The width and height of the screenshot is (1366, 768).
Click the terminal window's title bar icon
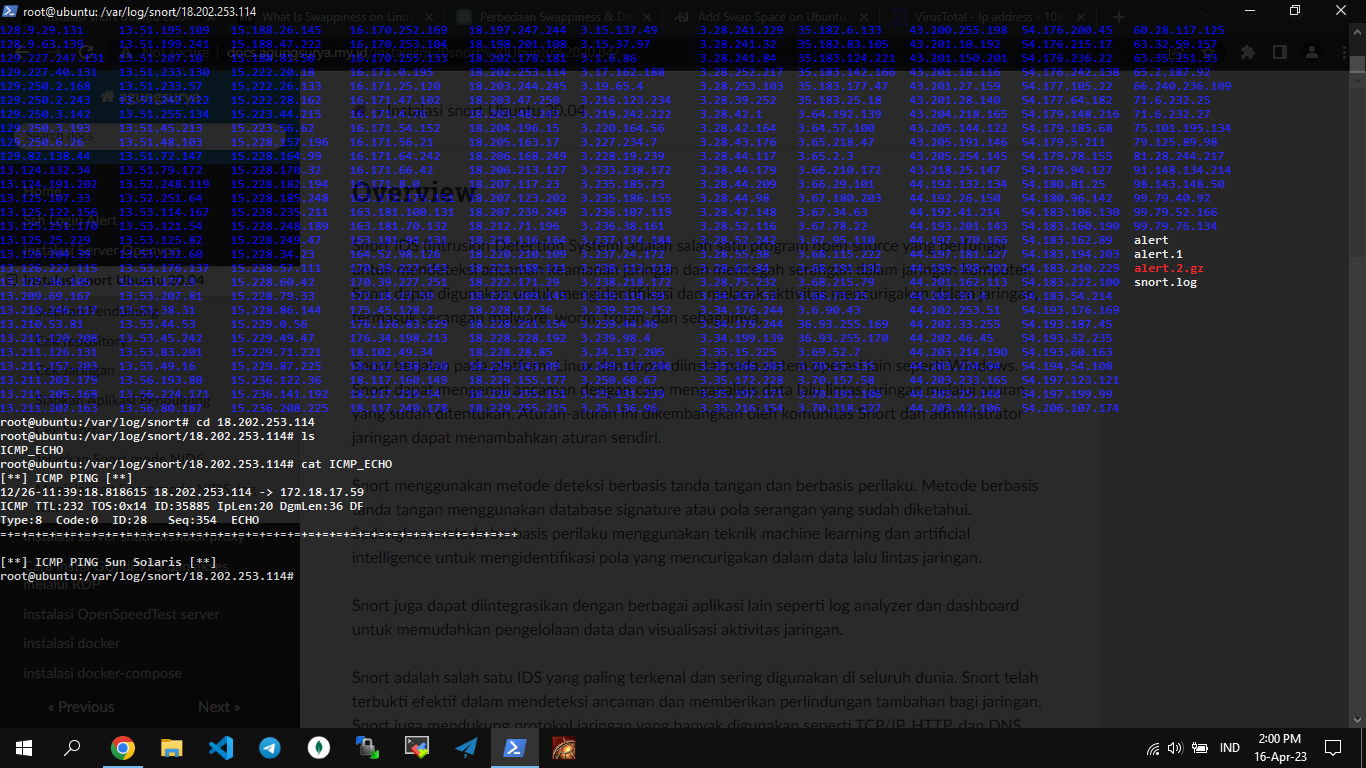coord(11,10)
